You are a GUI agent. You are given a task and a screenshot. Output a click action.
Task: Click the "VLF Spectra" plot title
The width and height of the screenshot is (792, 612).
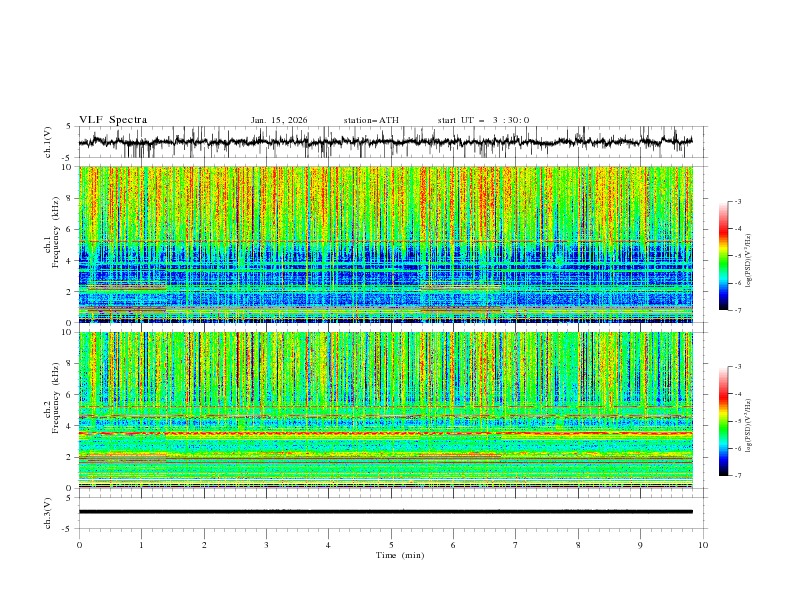click(113, 120)
